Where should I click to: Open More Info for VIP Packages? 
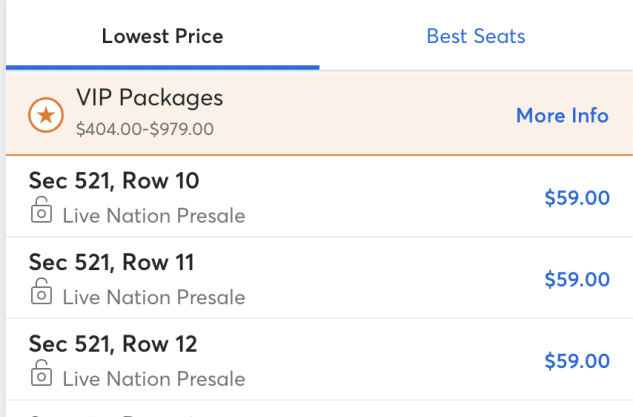click(x=562, y=115)
